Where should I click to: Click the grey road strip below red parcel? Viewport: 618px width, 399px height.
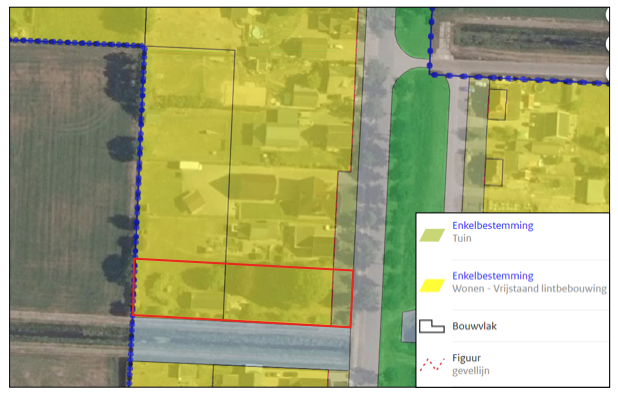(241, 343)
